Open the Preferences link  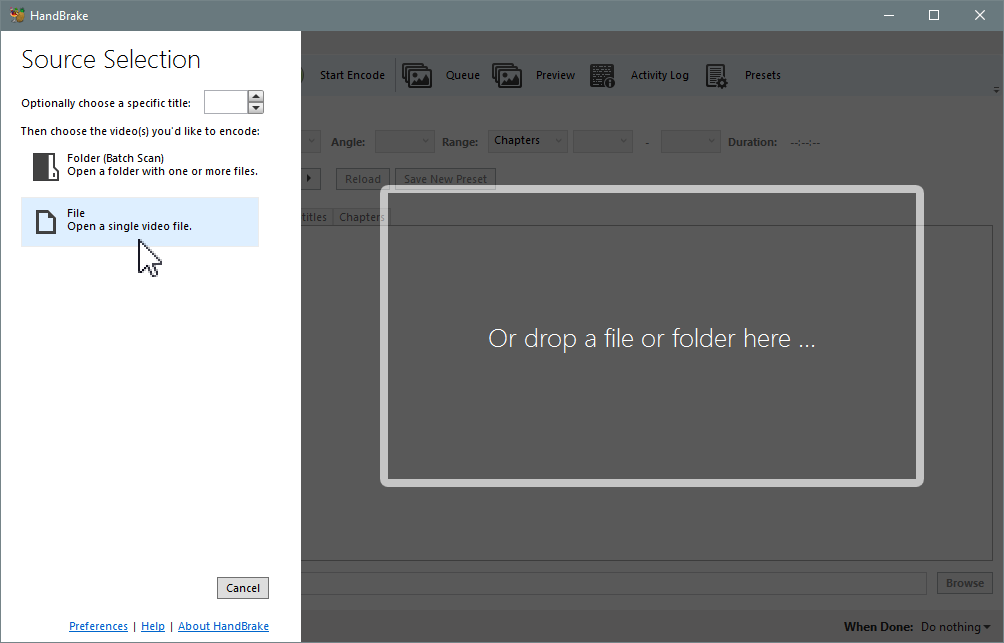[99, 626]
